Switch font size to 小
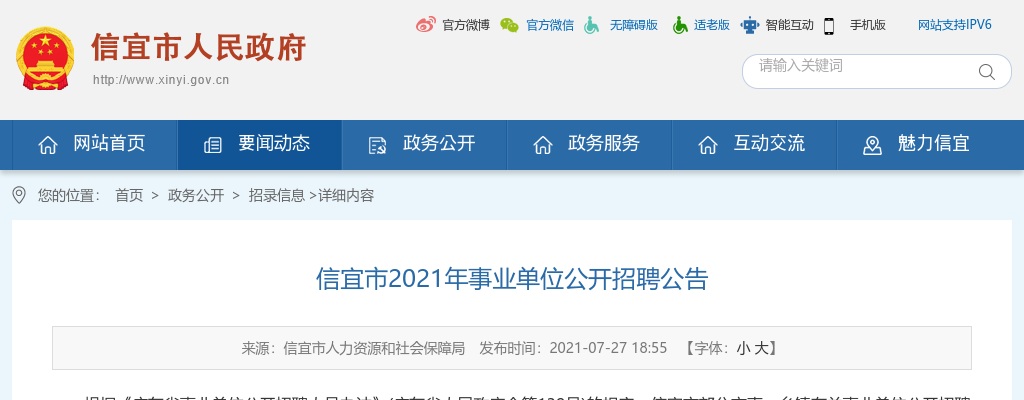 click(743, 348)
